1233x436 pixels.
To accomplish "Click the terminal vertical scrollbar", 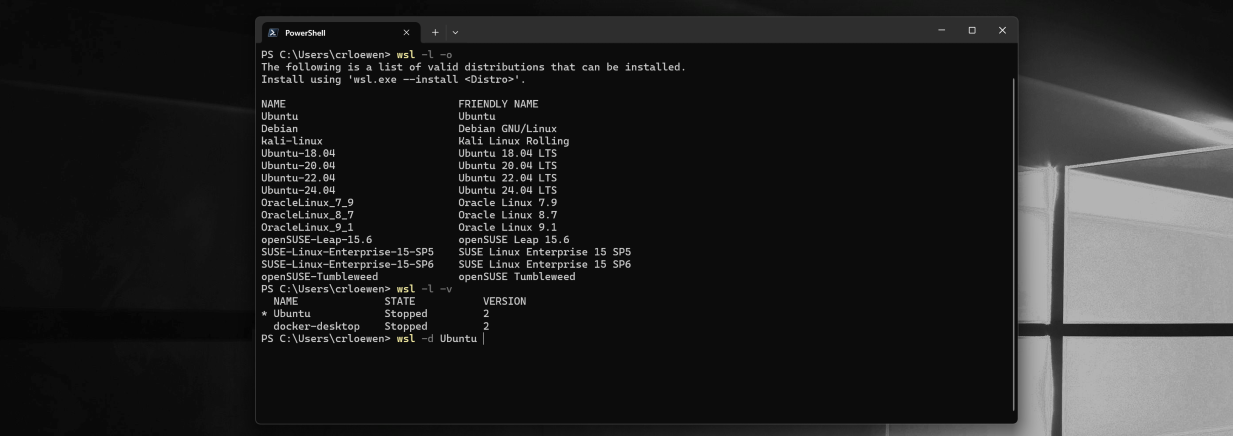I will (1014, 244).
